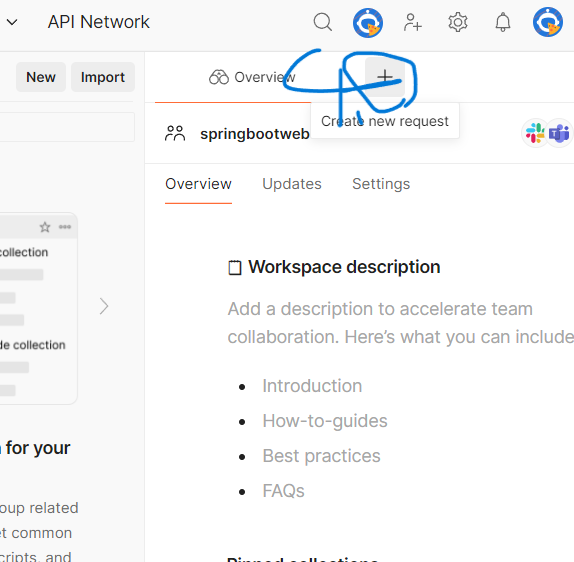Click the sidebar search input field
Image resolution: width=574 pixels, height=562 pixels.
coord(67,127)
